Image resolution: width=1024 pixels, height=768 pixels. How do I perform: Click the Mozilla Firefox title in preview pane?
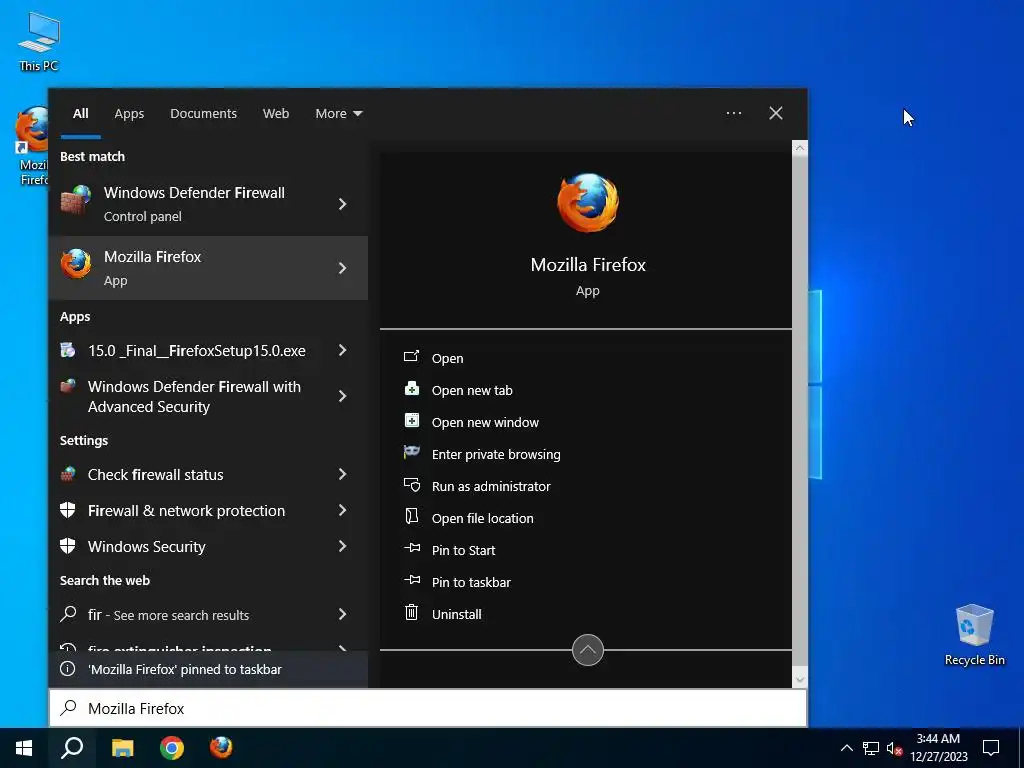(x=588, y=264)
